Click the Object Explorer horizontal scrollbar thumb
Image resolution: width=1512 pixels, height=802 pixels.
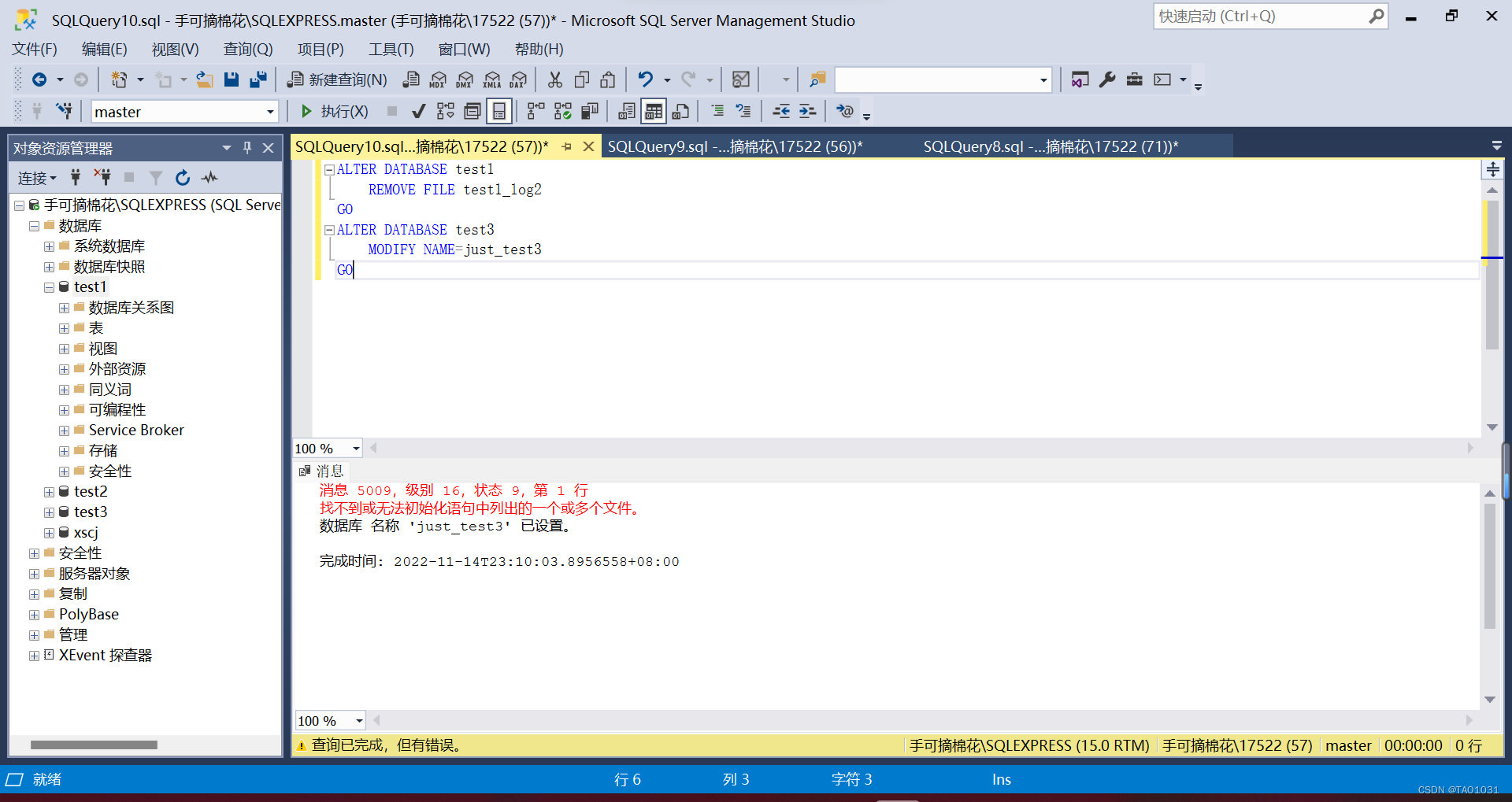pyautogui.click(x=94, y=745)
